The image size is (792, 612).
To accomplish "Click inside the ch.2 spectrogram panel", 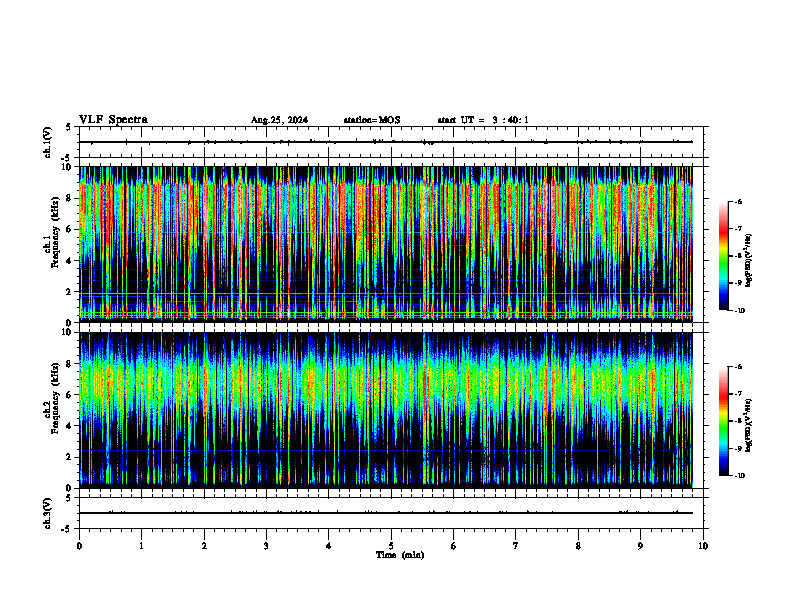I will [x=386, y=410].
